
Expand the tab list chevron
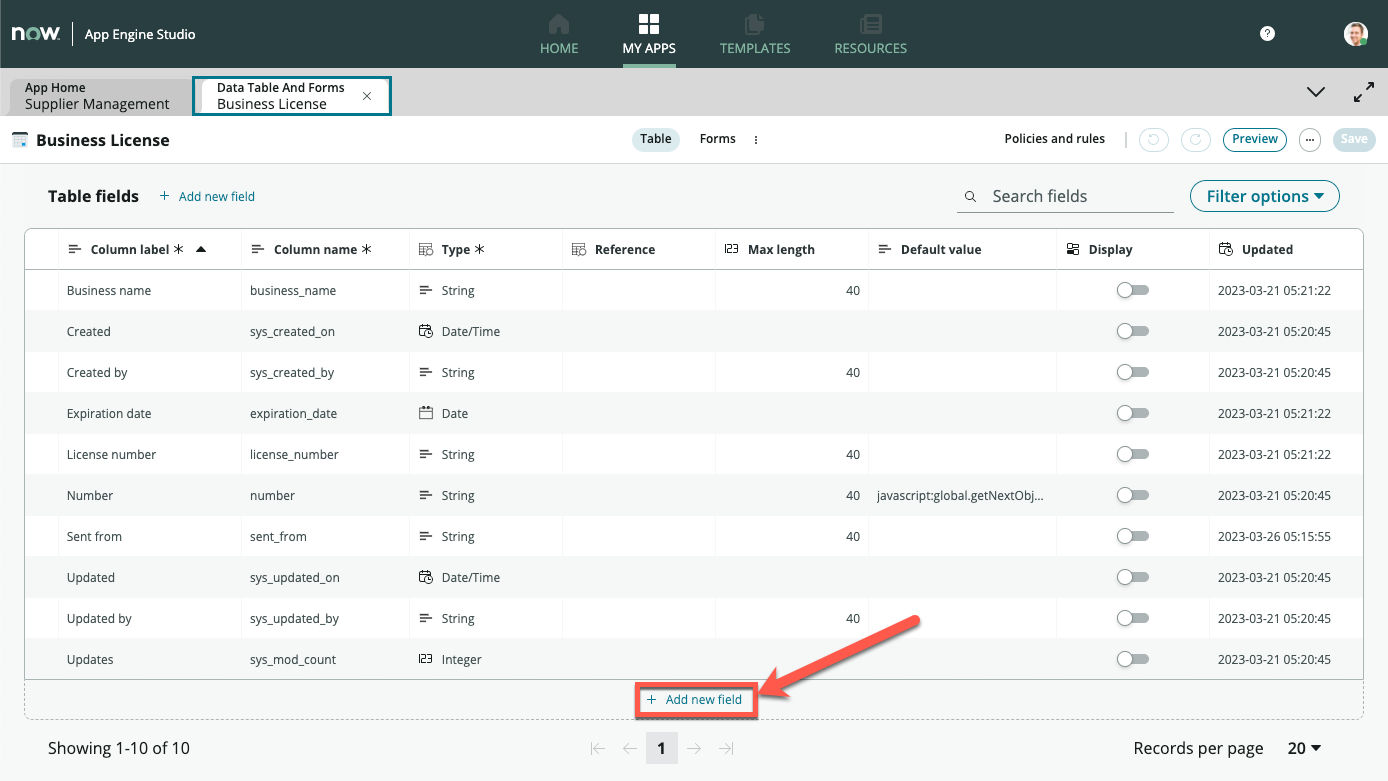coord(1316,92)
